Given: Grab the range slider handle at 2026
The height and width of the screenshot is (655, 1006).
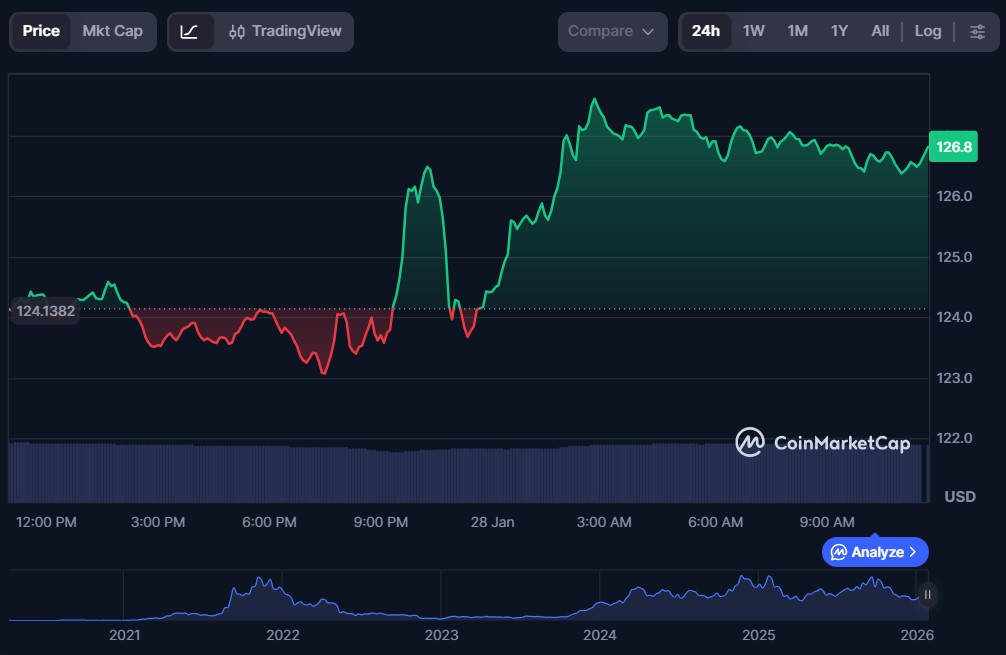Looking at the screenshot, I should tap(927, 595).
